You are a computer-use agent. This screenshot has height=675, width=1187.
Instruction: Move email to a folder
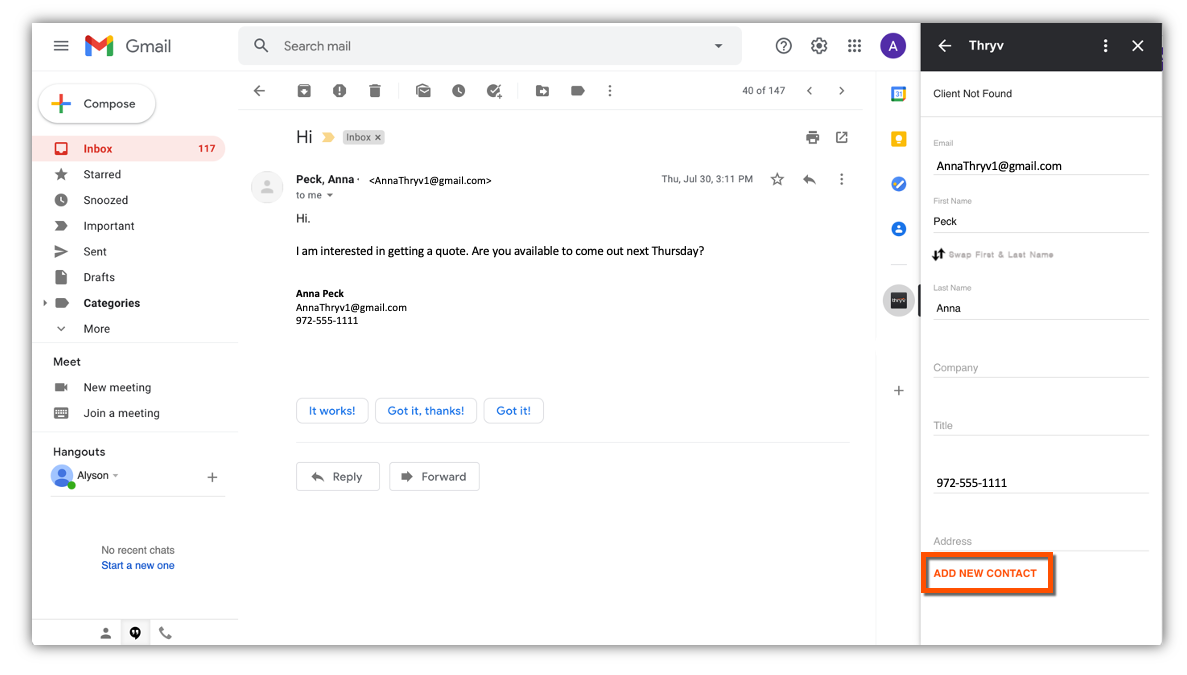(x=543, y=91)
